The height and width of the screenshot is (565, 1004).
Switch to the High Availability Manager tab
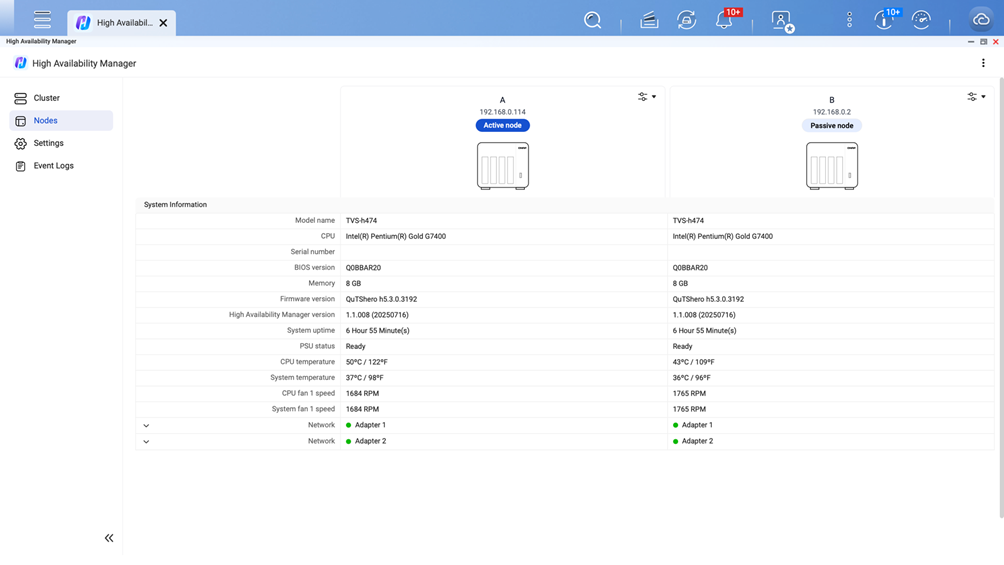pos(122,23)
